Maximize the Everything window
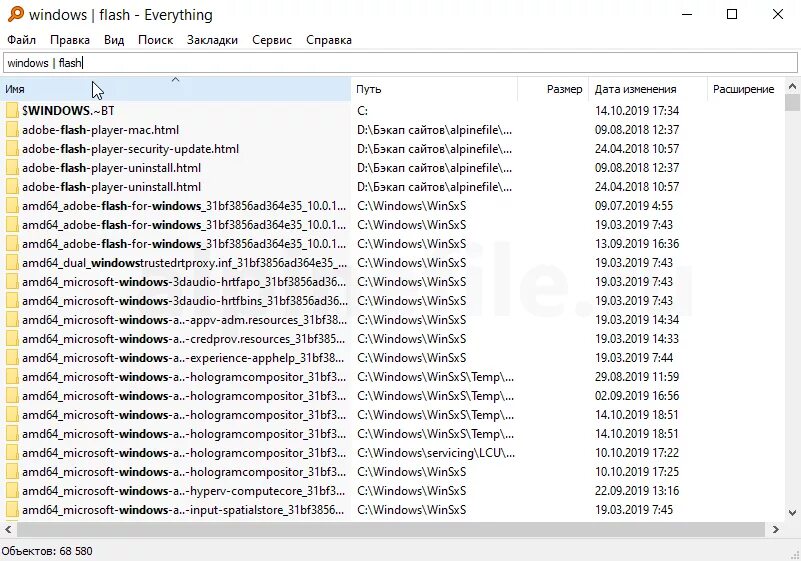The width and height of the screenshot is (801, 561). coord(732,14)
